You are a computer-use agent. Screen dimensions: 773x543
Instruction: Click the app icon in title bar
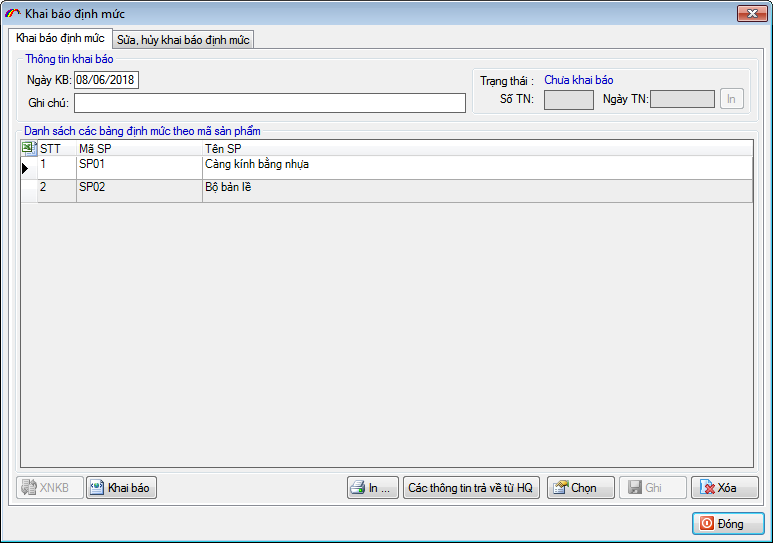click(x=12, y=14)
